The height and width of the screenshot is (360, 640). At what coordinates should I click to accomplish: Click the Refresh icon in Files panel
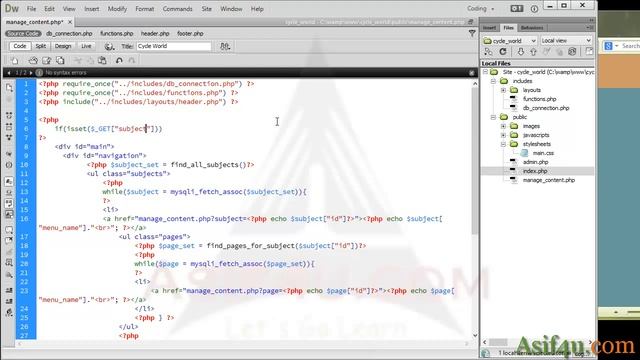[503, 51]
